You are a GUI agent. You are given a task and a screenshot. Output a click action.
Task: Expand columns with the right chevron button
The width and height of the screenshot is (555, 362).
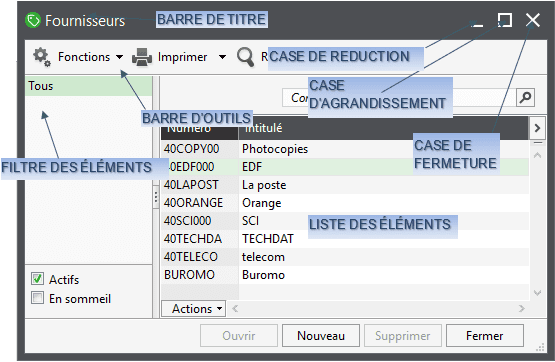pos(537,128)
